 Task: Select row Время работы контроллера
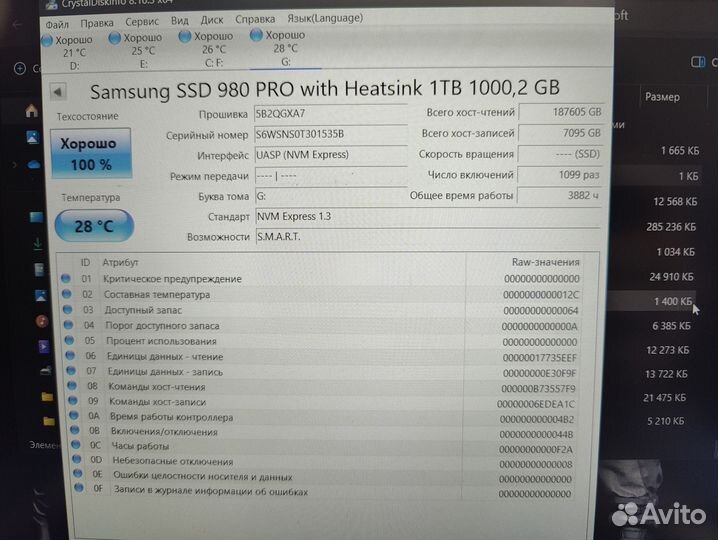(321, 418)
